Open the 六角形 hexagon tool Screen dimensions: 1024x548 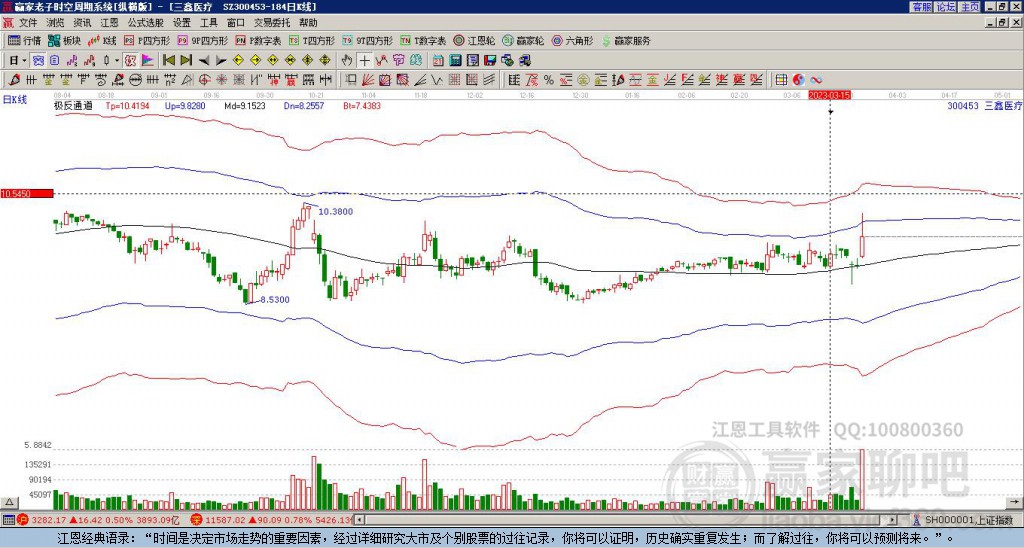click(x=572, y=40)
